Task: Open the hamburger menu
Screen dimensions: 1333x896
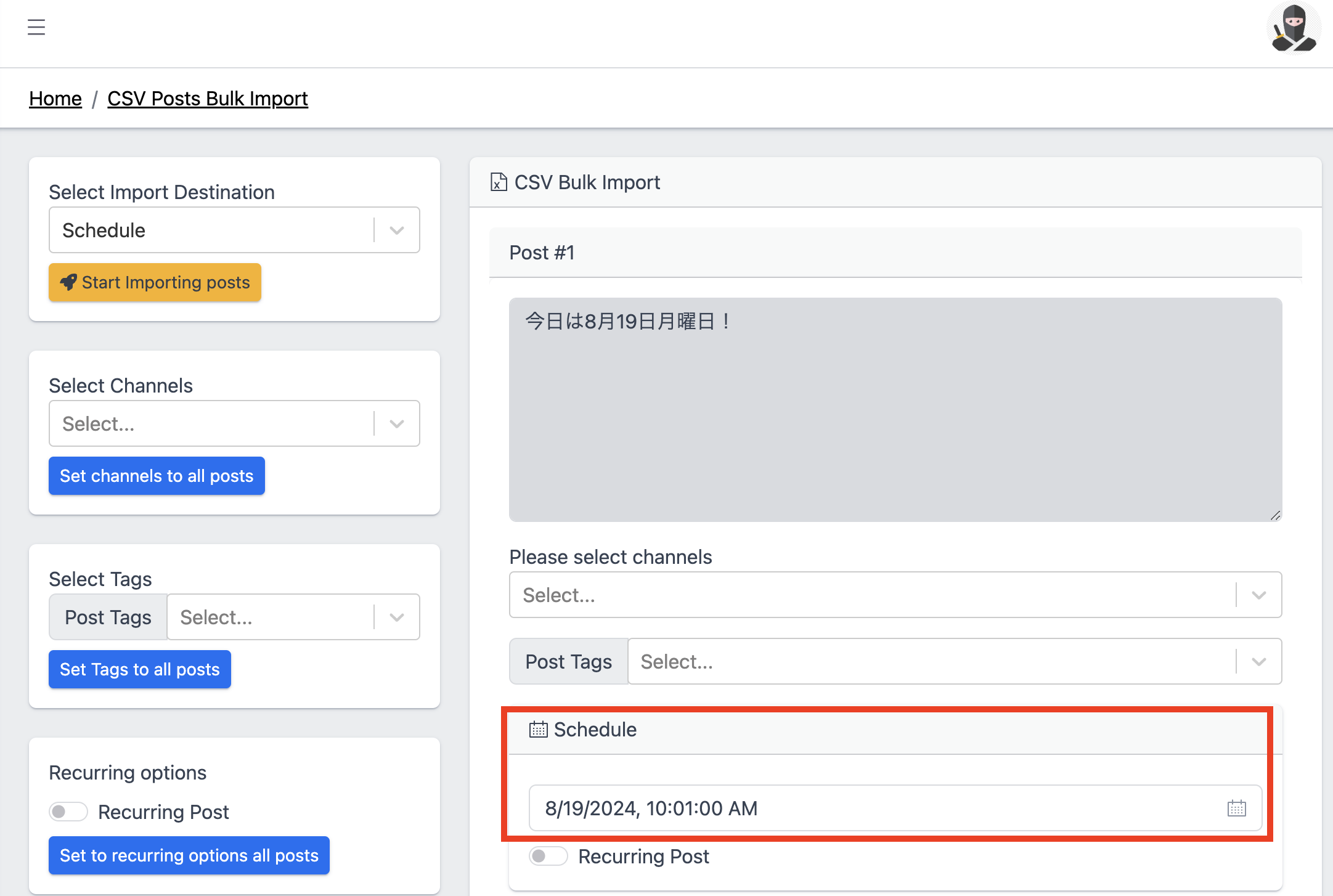Action: [36, 27]
